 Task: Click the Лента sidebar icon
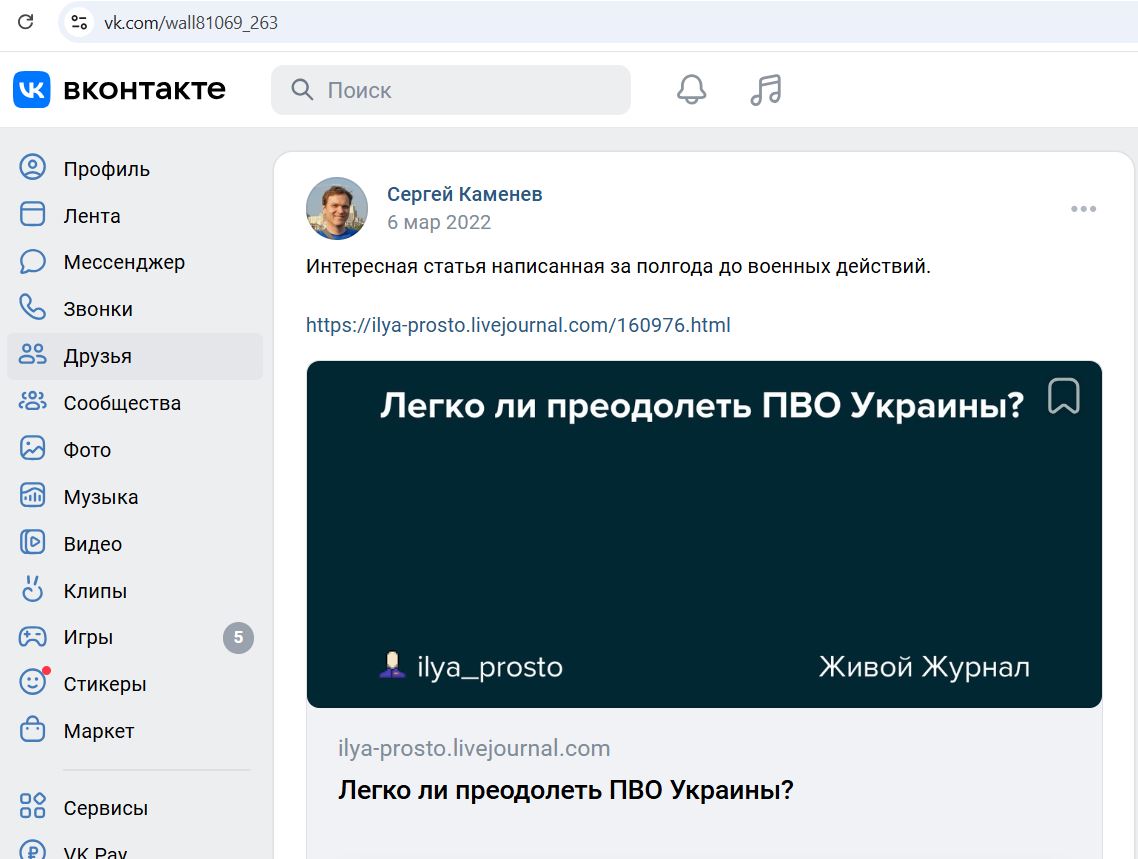coord(32,214)
